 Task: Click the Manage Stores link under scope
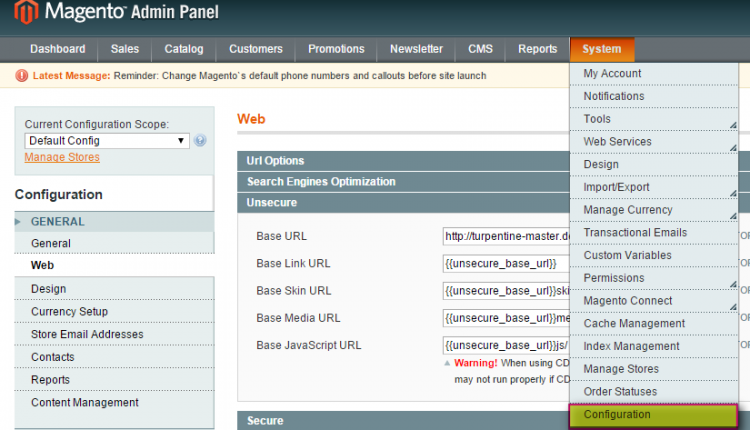pos(62,157)
